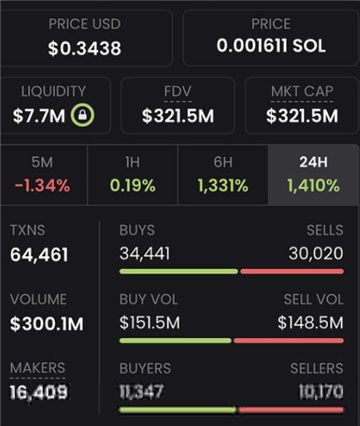The height and width of the screenshot is (426, 360).
Task: Click the MKT CAP dotted-underline label
Action: click(302, 92)
